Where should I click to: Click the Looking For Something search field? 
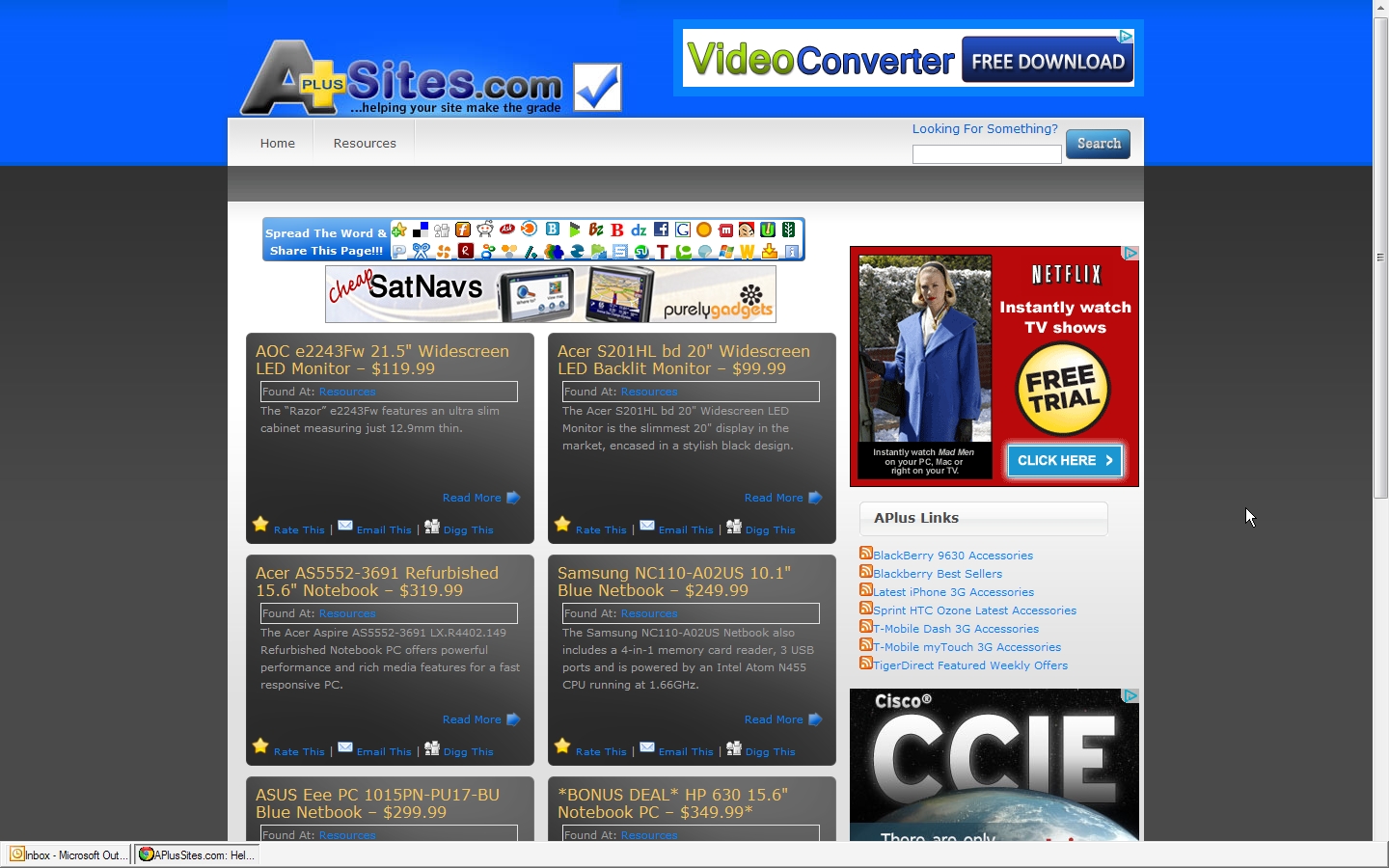987,154
